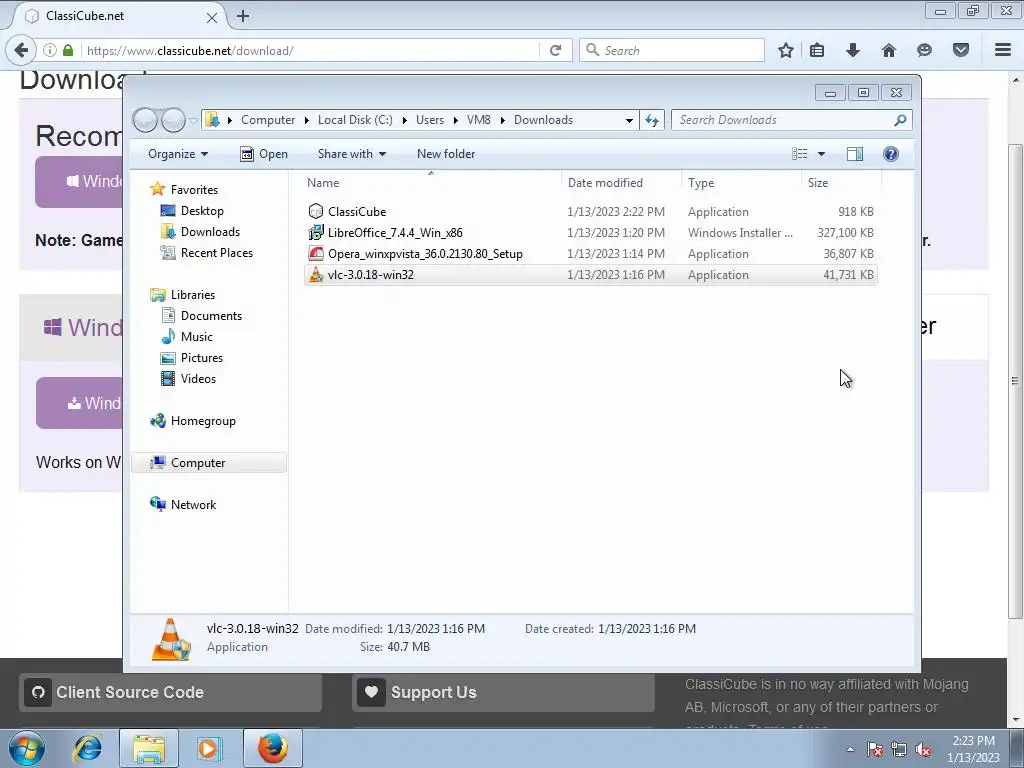The height and width of the screenshot is (768, 1024).
Task: Click Local Disk (C:) in the breadcrumb
Action: click(355, 120)
